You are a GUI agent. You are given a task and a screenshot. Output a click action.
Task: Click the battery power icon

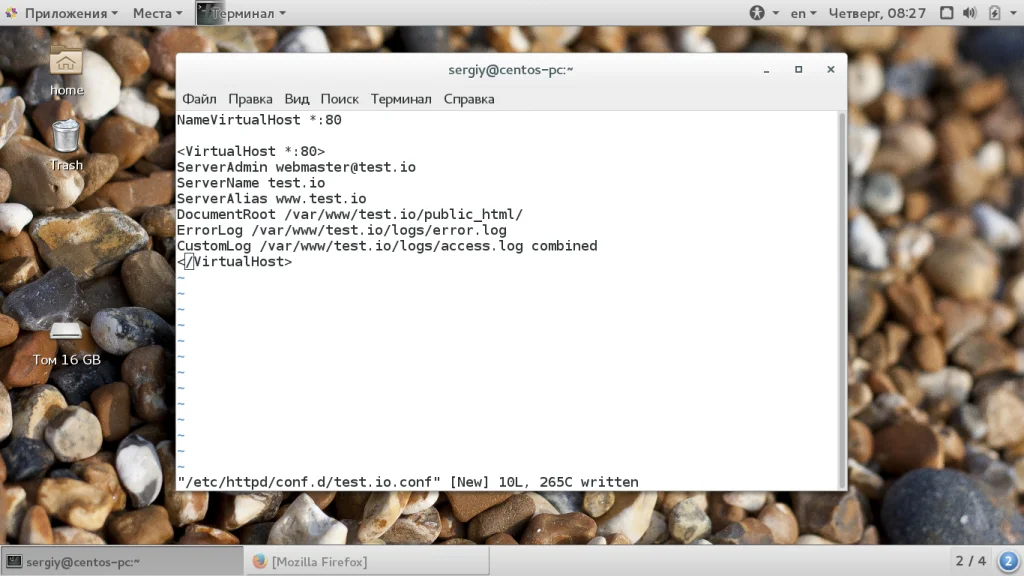click(x=994, y=12)
